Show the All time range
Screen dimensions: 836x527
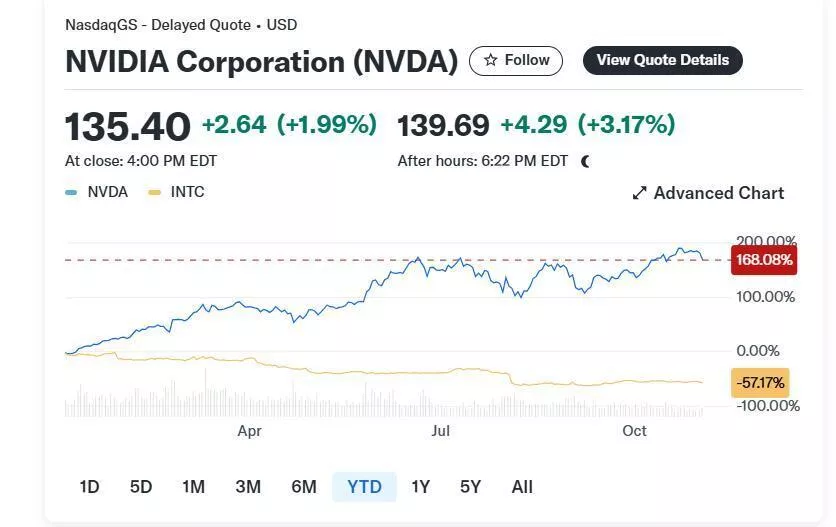point(522,487)
